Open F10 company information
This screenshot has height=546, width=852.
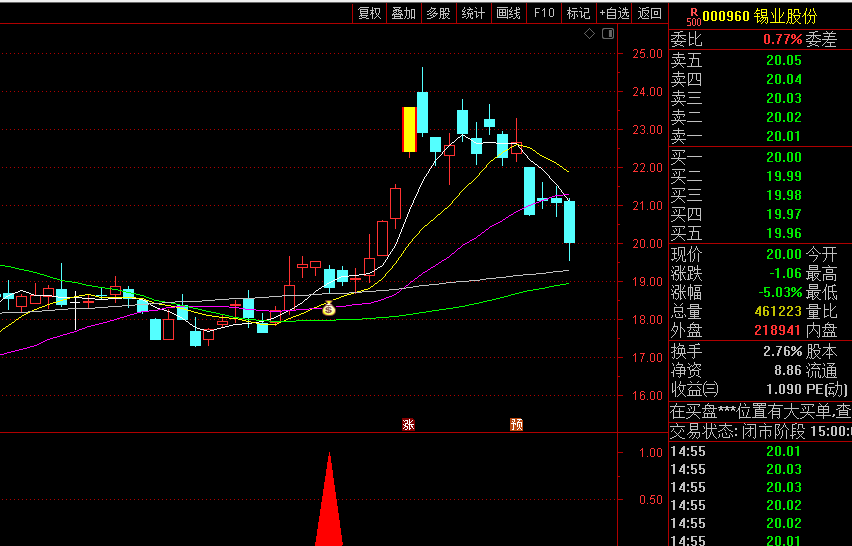pyautogui.click(x=544, y=14)
